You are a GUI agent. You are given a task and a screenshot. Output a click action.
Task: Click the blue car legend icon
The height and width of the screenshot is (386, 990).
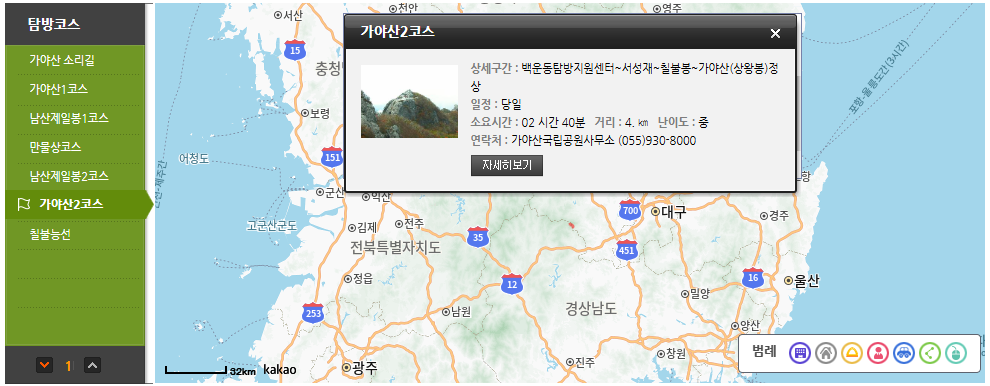point(904,353)
